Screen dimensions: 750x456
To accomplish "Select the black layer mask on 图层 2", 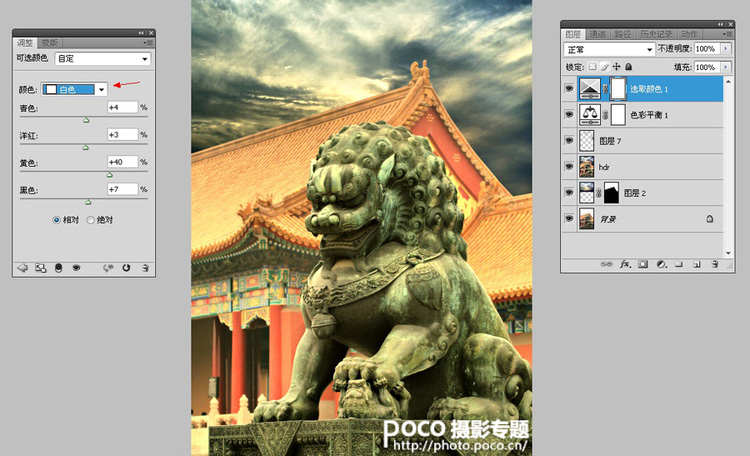I will pos(612,193).
